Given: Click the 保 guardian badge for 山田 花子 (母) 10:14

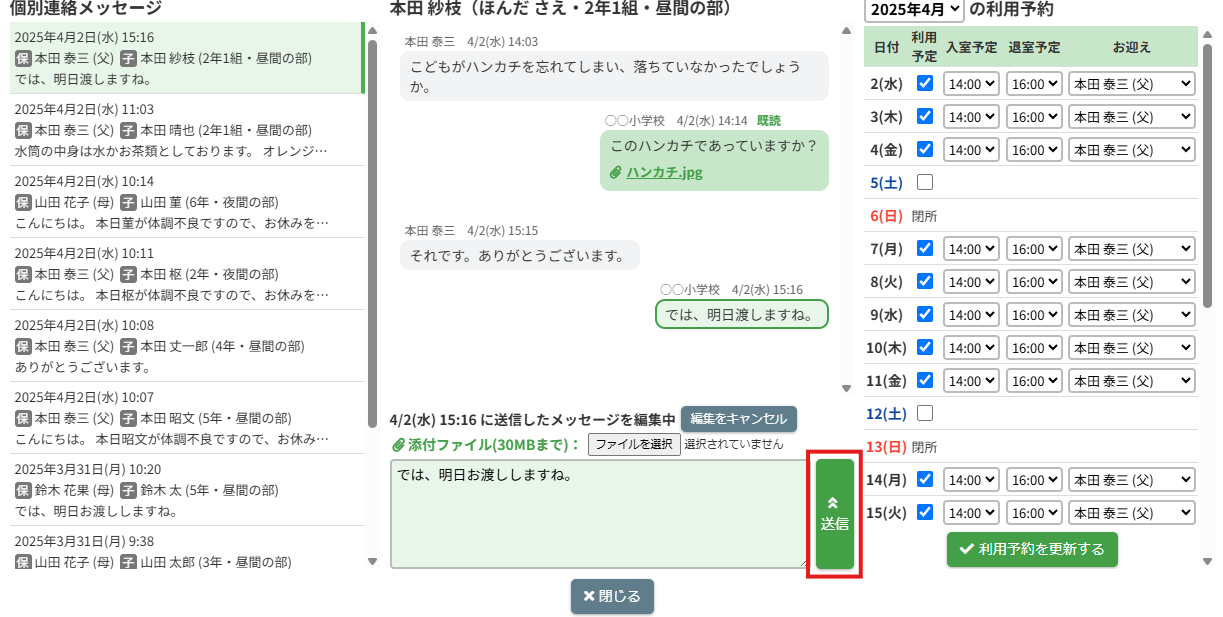Looking at the screenshot, I should (x=23, y=202).
